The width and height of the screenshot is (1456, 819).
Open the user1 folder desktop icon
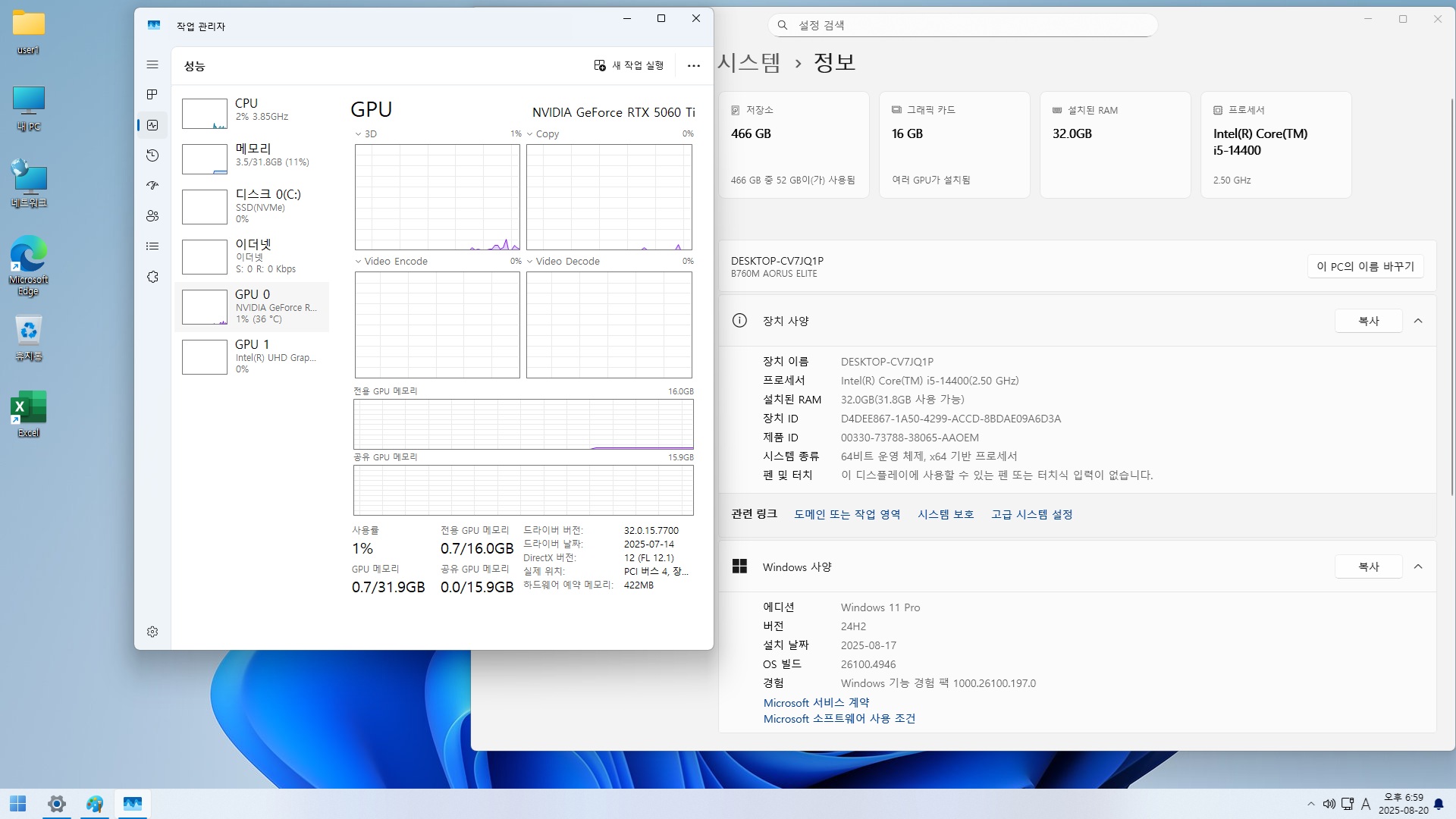(x=28, y=33)
